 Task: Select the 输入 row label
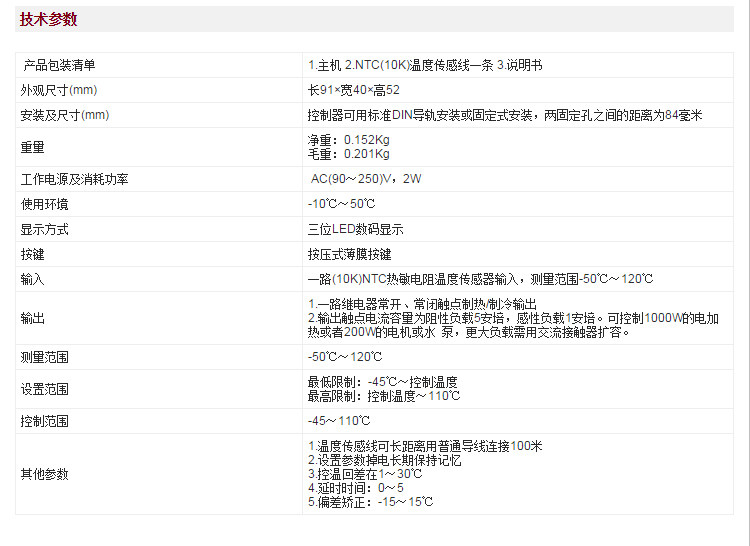coord(33,279)
